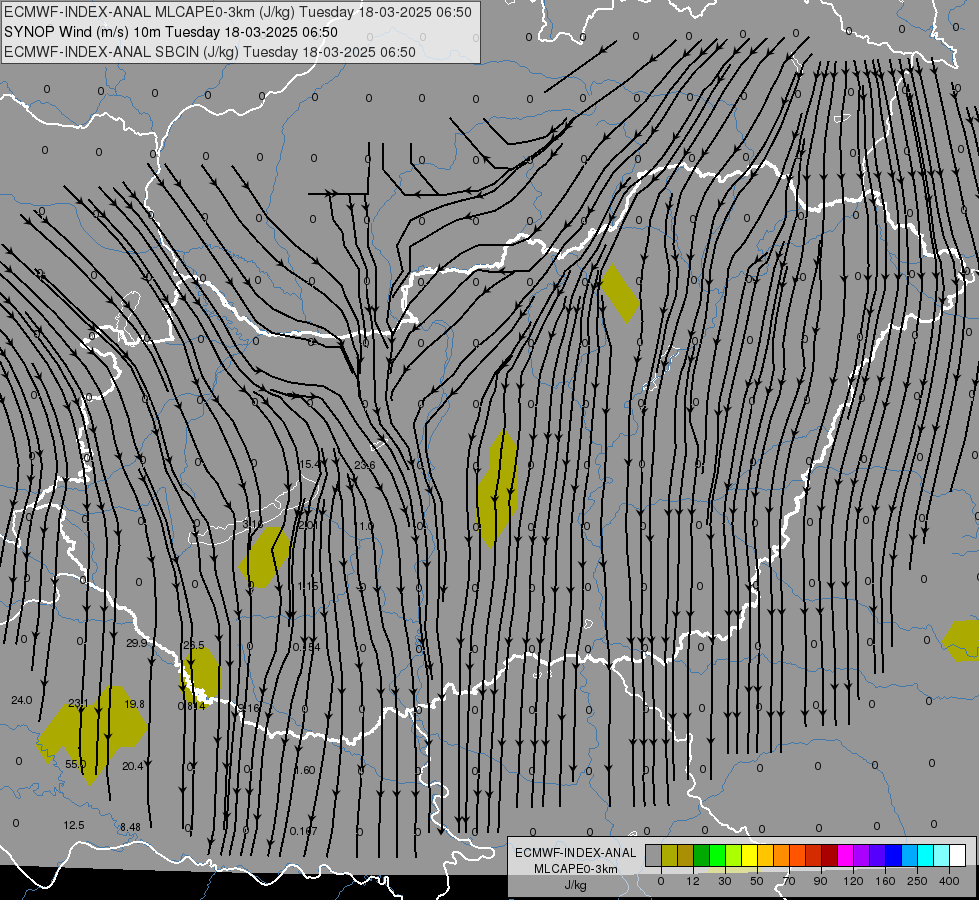Click the map value 23.1
This screenshot has height=900, width=979.
(x=79, y=703)
